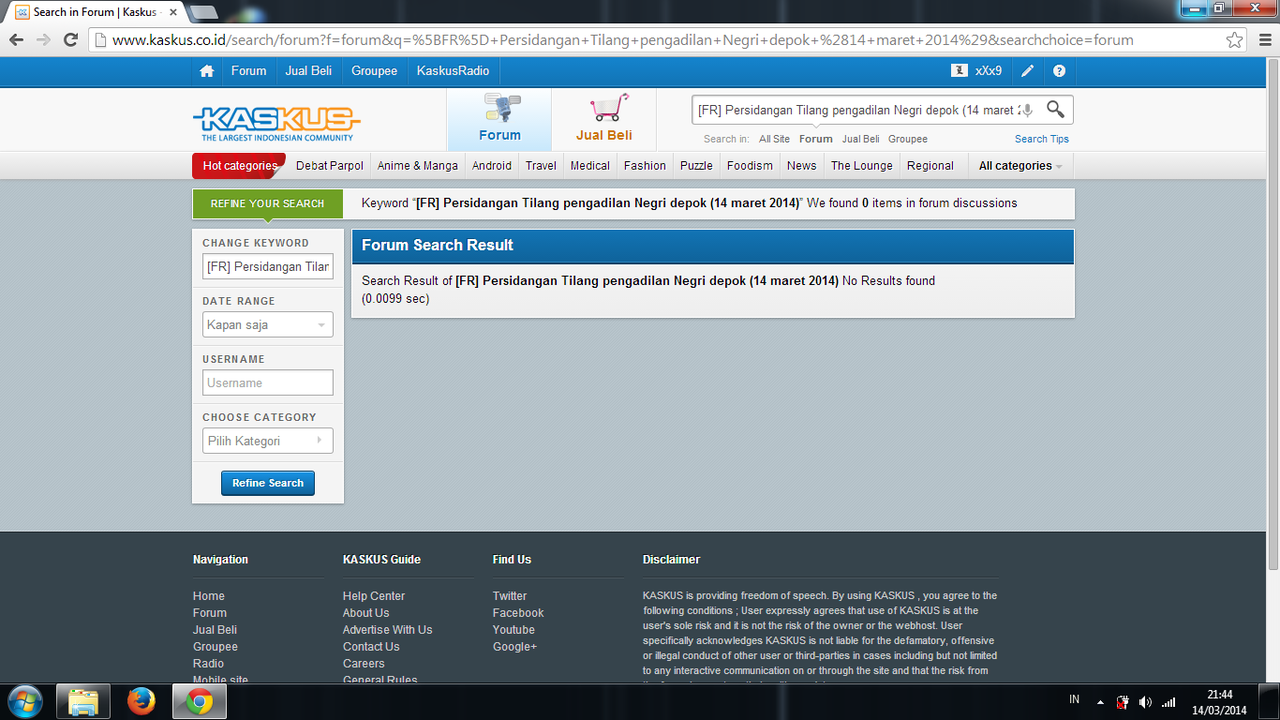Screen dimensions: 1280x720
Task: Open Puzzle category
Action: coord(696,166)
